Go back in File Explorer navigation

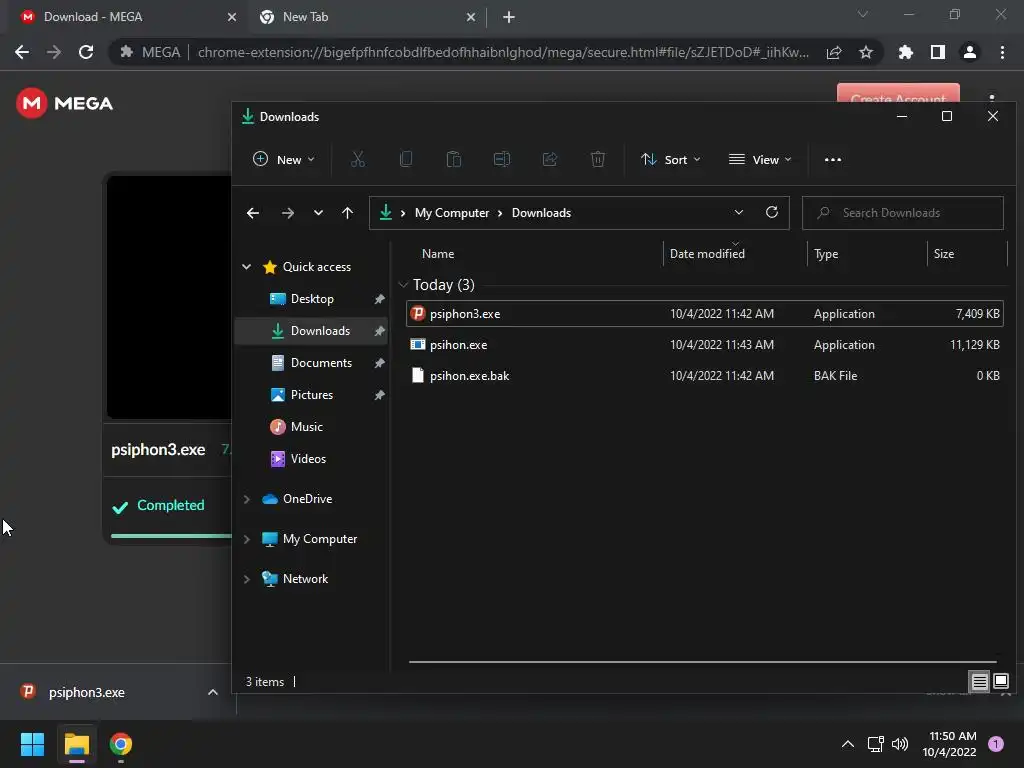tap(253, 213)
